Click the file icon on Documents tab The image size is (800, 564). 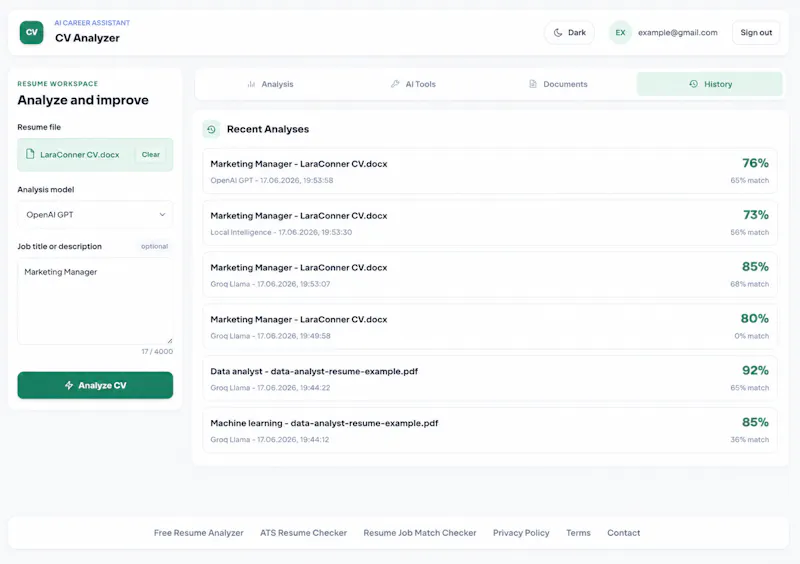click(x=533, y=84)
